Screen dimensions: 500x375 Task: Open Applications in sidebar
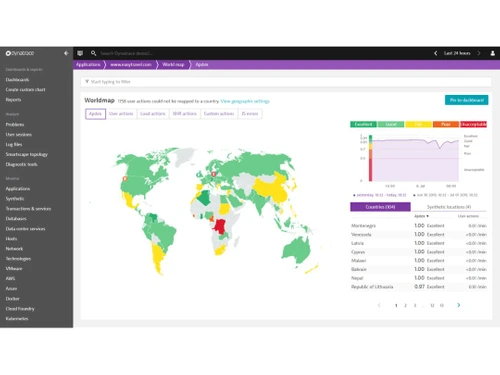pyautogui.click(x=18, y=189)
